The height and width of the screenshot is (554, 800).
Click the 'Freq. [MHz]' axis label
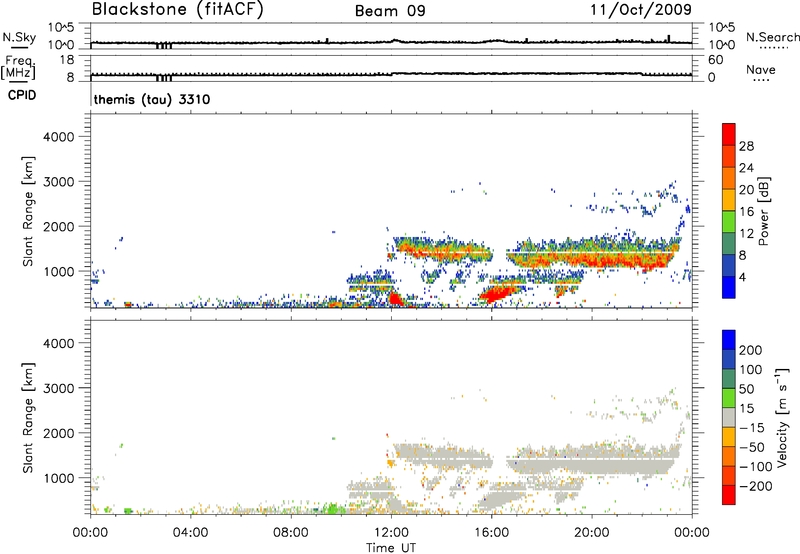click(x=18, y=67)
